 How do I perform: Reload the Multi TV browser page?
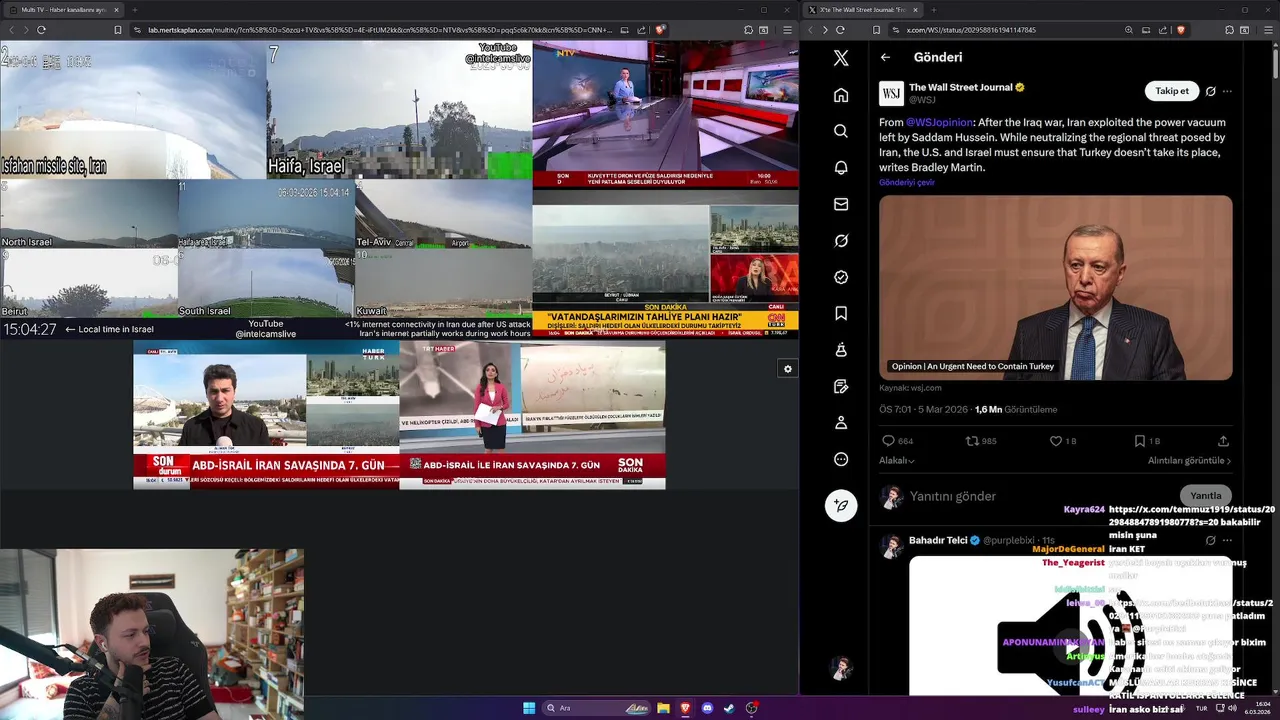pos(41,30)
